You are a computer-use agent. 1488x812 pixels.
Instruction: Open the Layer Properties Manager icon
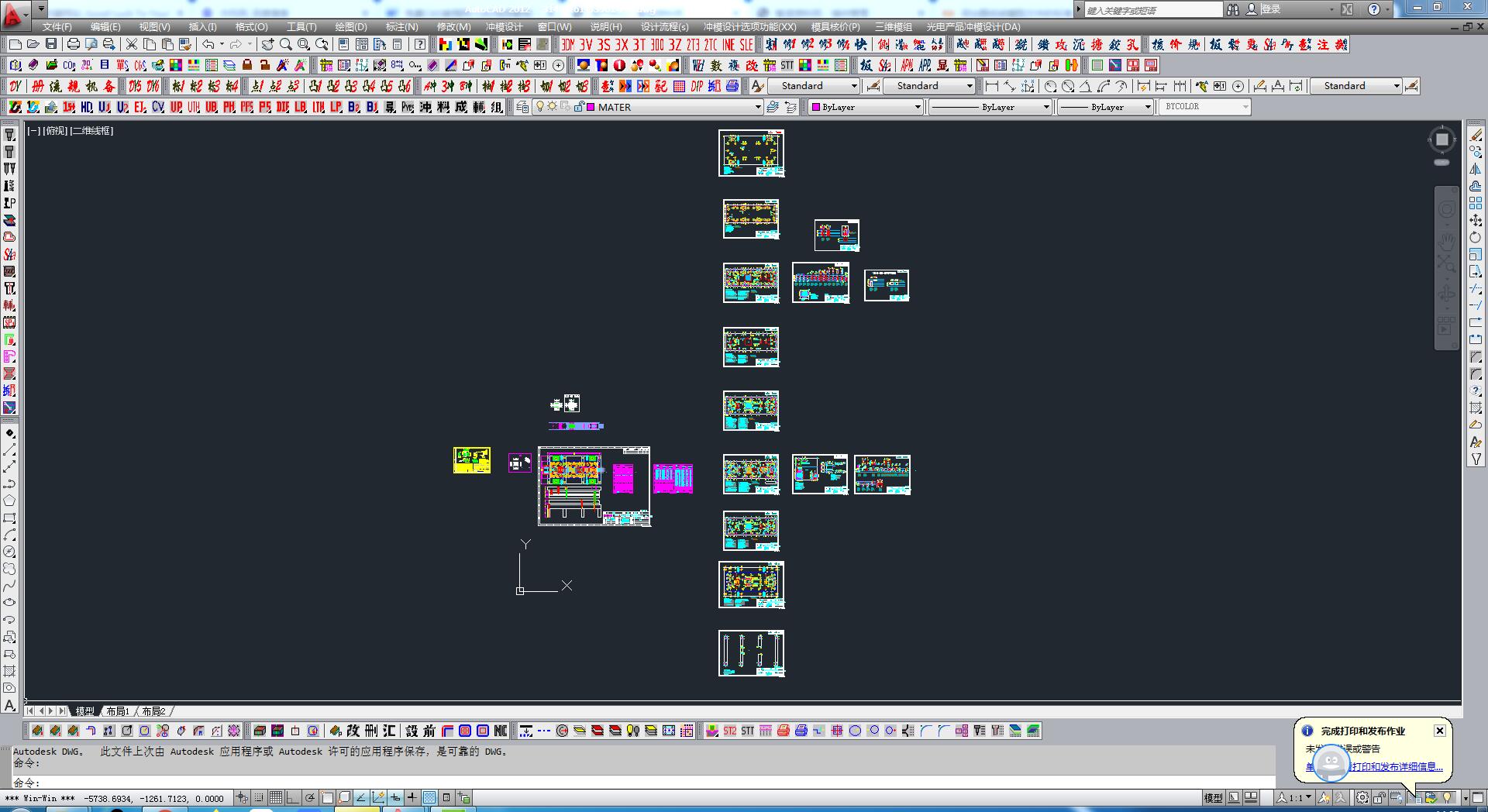[x=522, y=107]
